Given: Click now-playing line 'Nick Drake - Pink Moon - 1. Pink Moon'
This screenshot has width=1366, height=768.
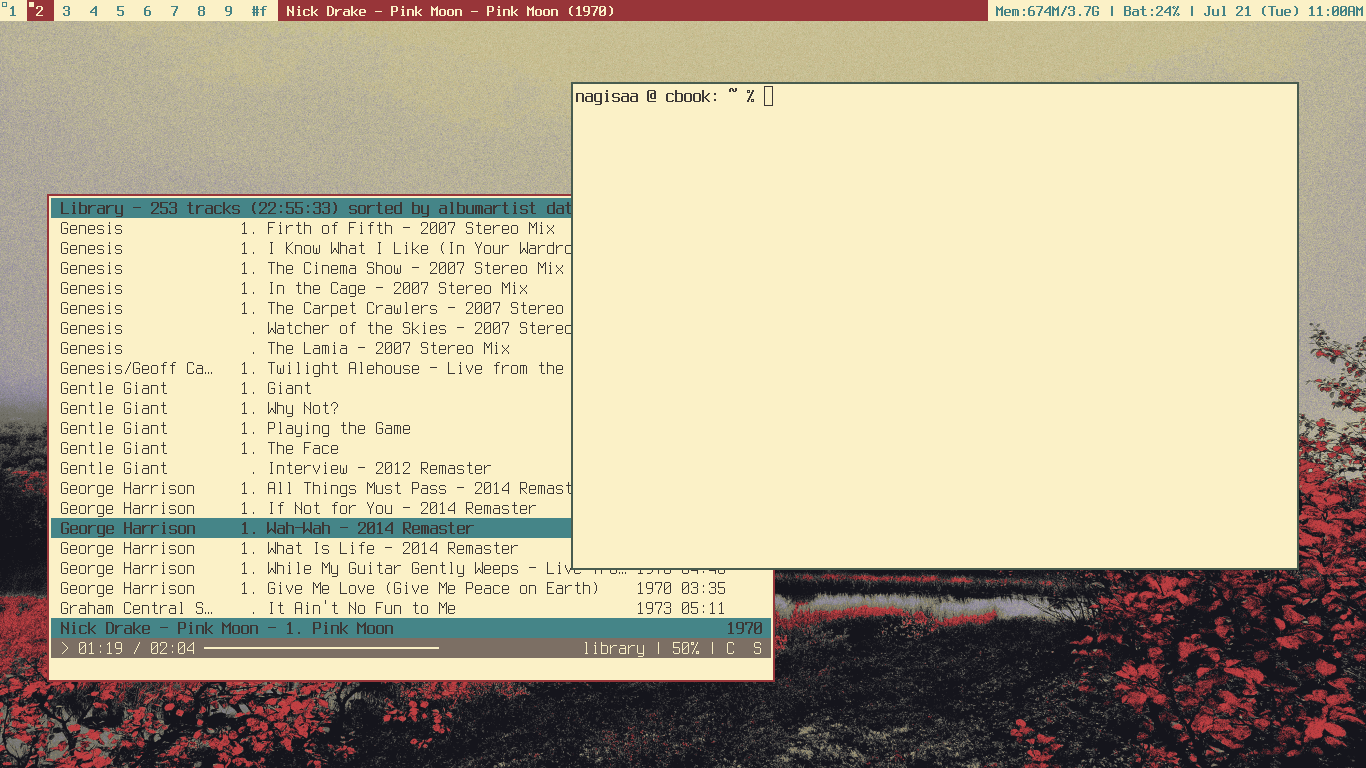Looking at the screenshot, I should 411,628.
